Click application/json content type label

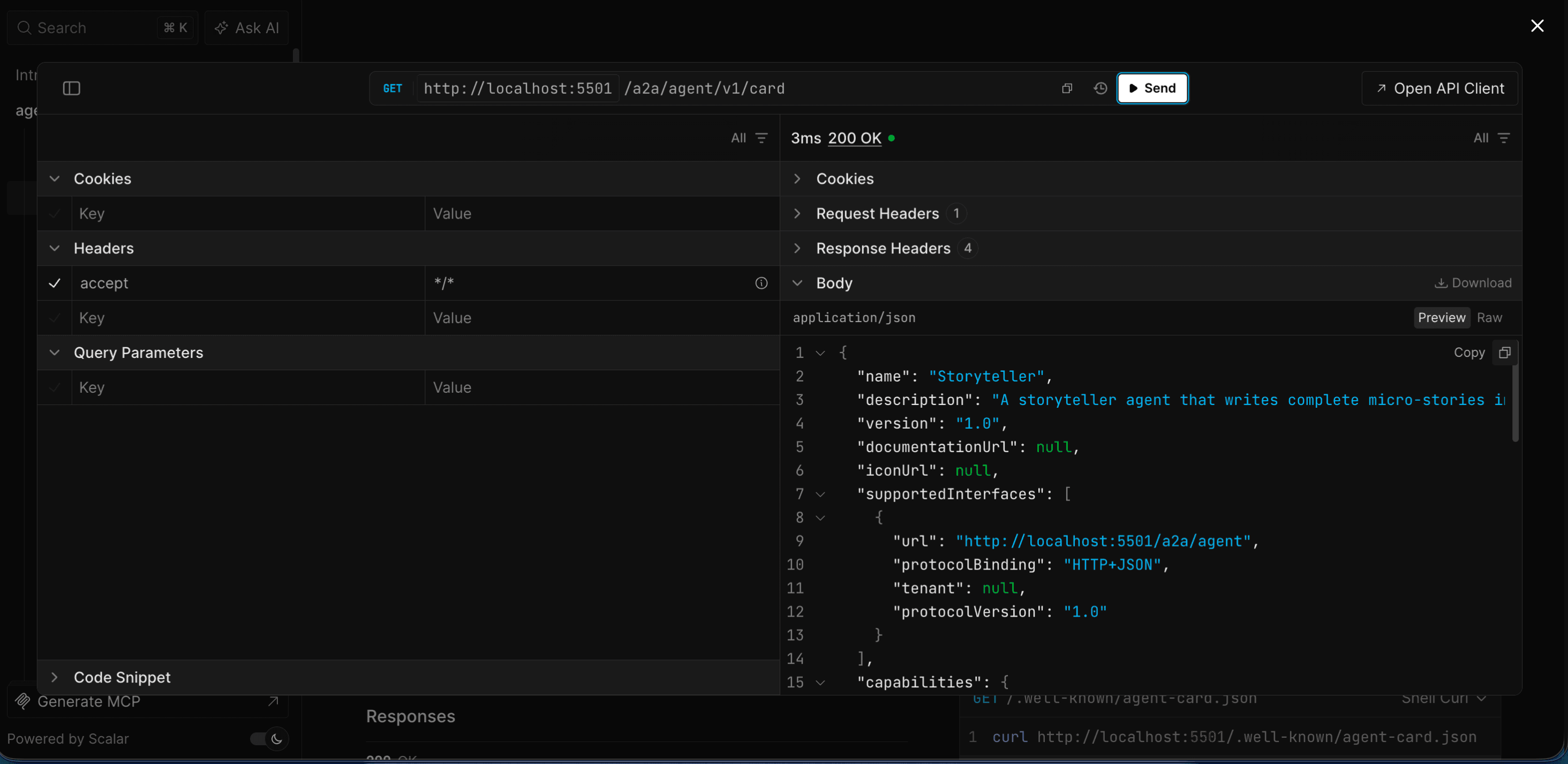(854, 318)
